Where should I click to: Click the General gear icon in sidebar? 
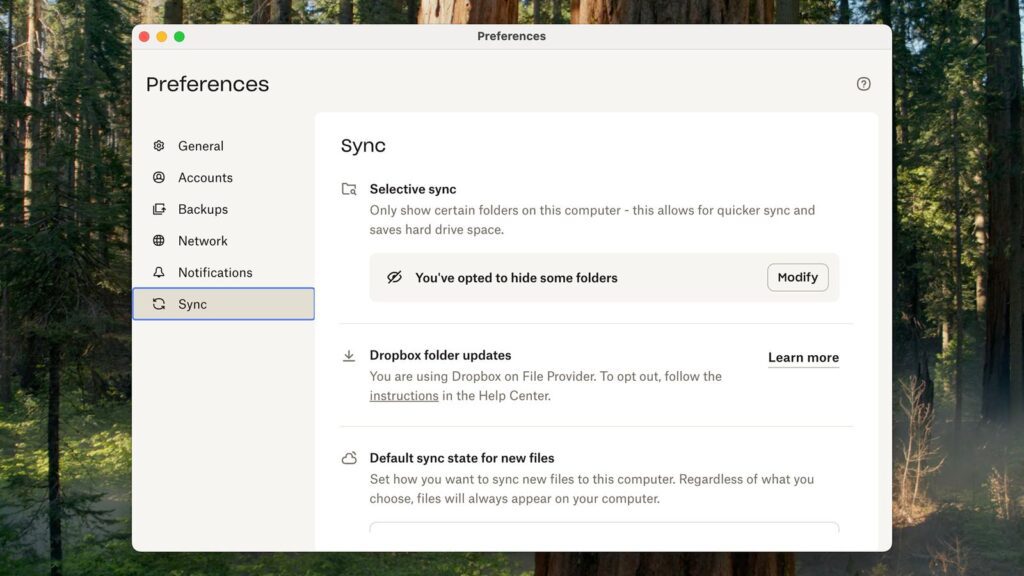[x=159, y=146]
